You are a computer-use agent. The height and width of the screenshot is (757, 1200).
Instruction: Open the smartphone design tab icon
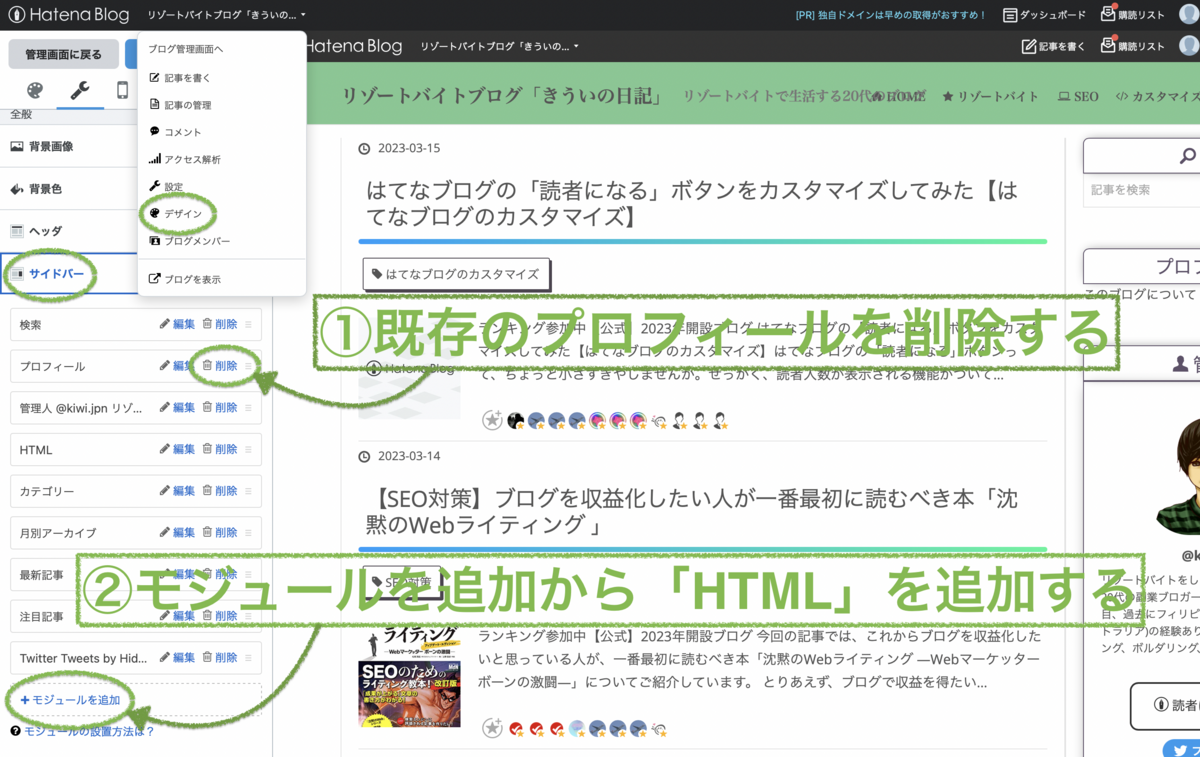click(122, 91)
